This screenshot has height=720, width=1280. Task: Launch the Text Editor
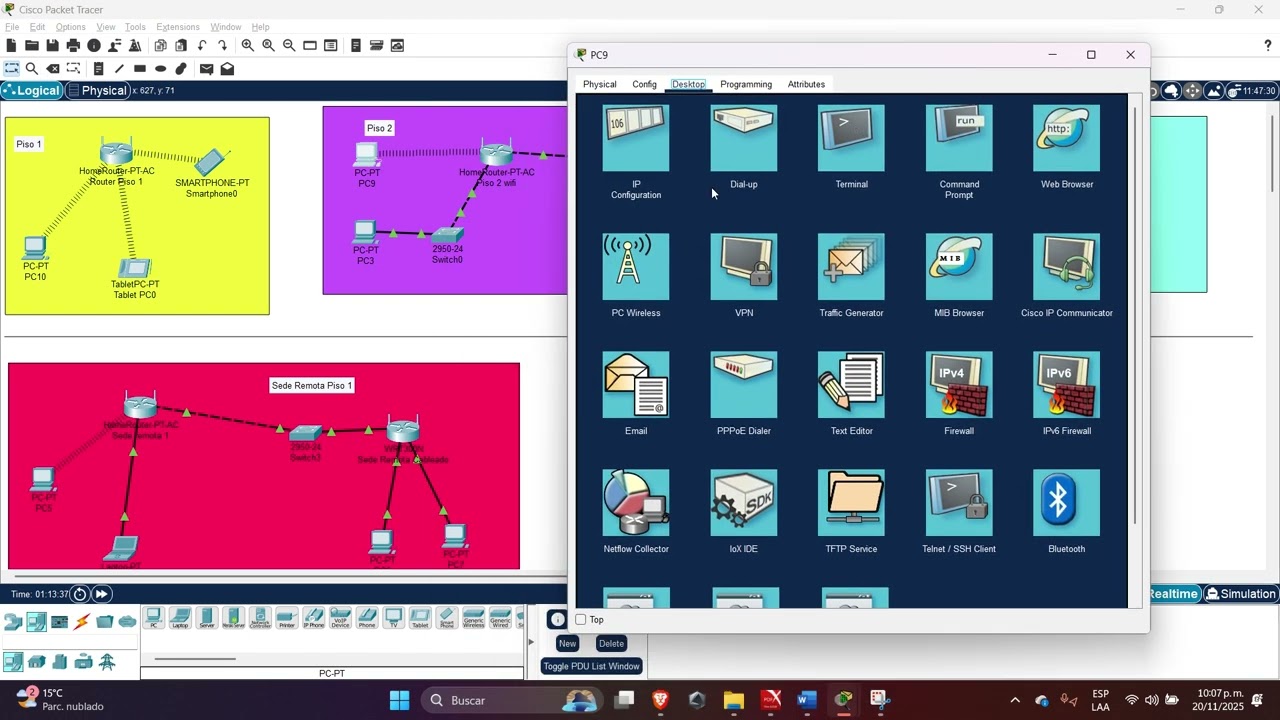tap(851, 385)
